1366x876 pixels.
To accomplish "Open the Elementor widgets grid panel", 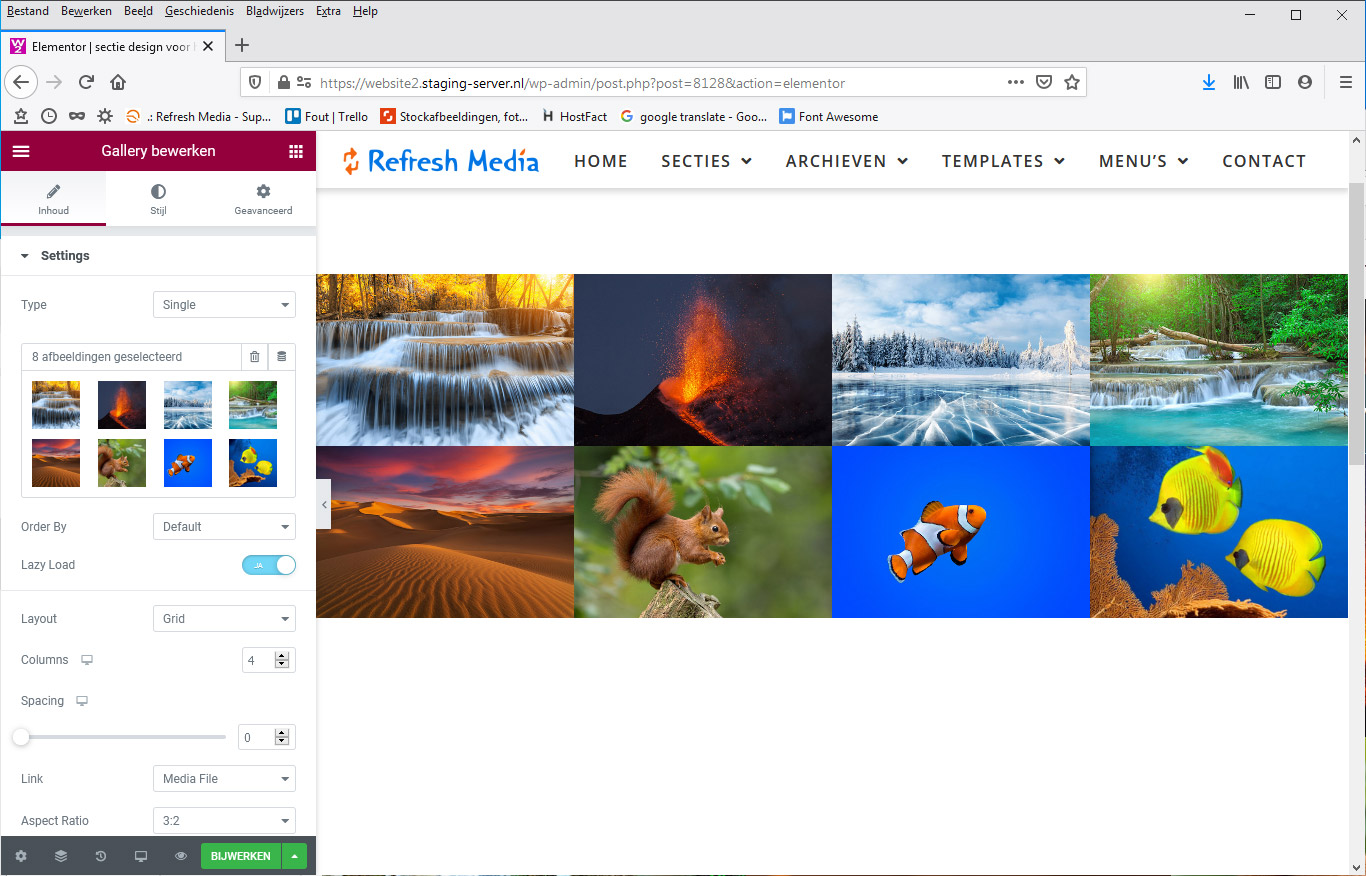I will 295,151.
